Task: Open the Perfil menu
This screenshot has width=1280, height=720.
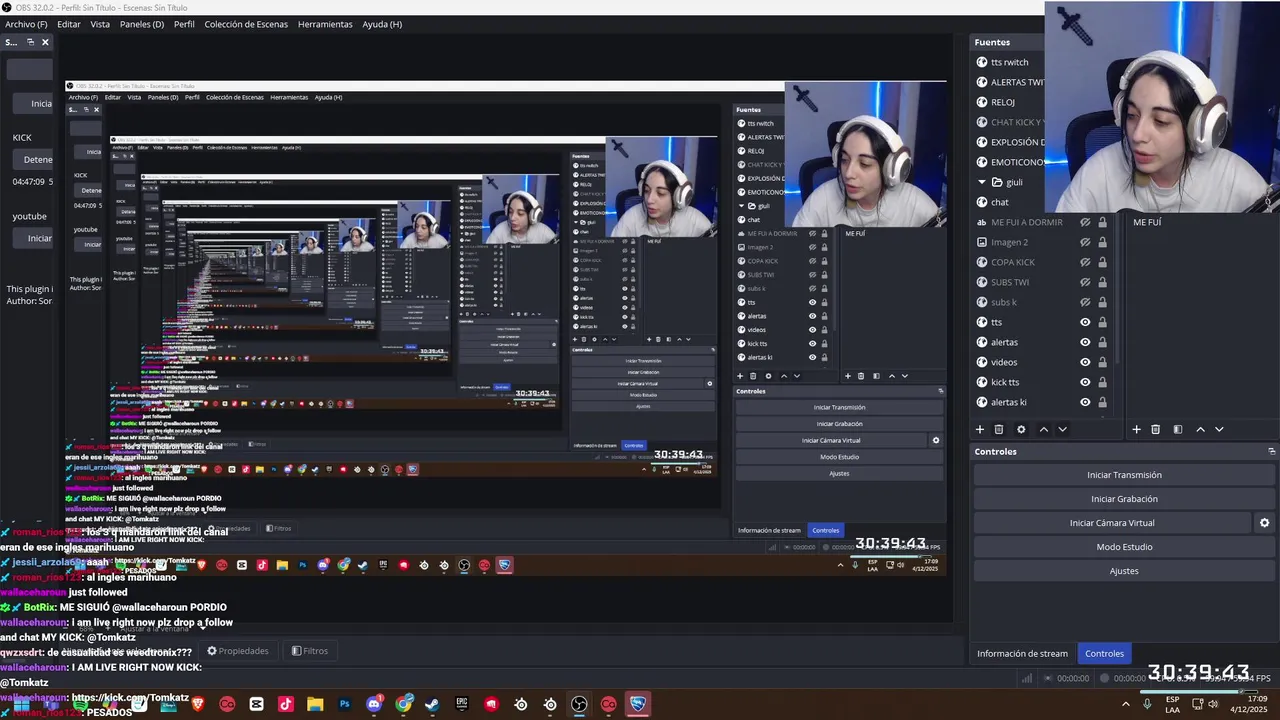Action: [x=184, y=24]
